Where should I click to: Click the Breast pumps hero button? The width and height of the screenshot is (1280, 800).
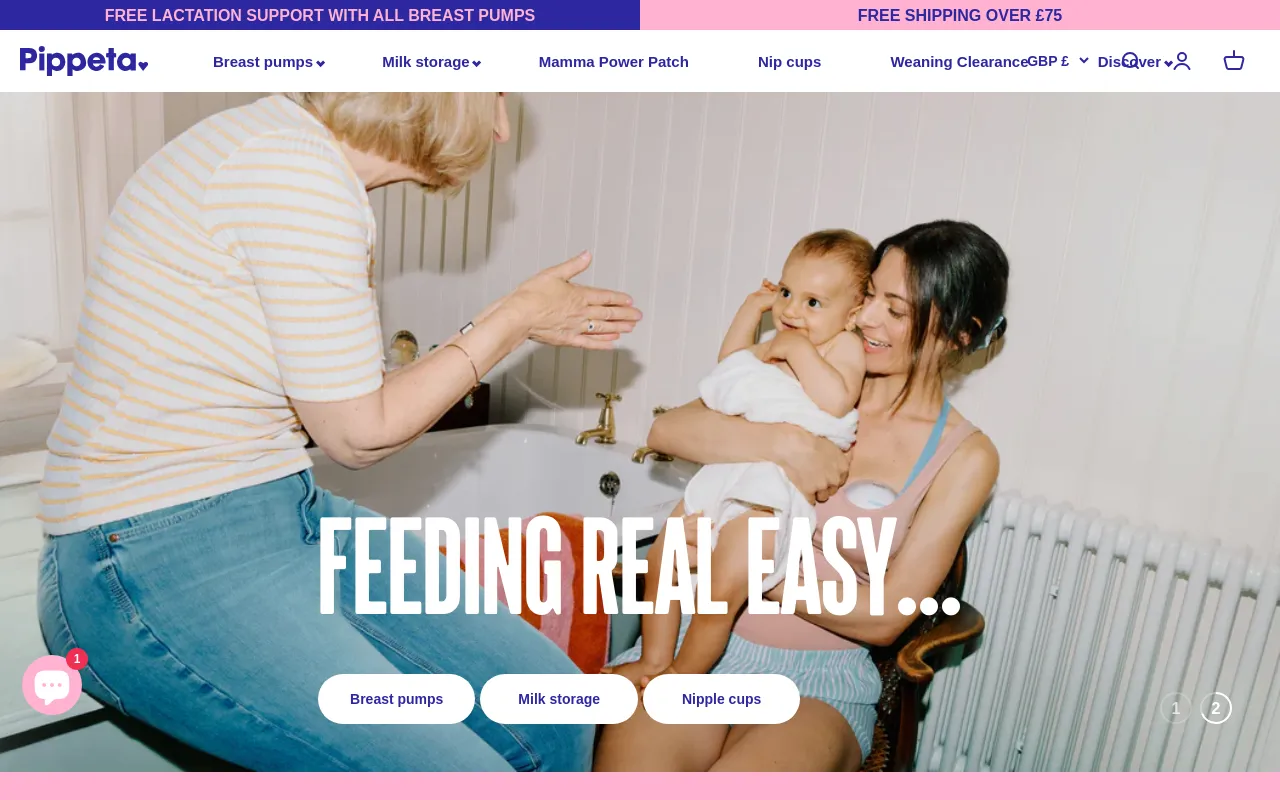pyautogui.click(x=396, y=699)
